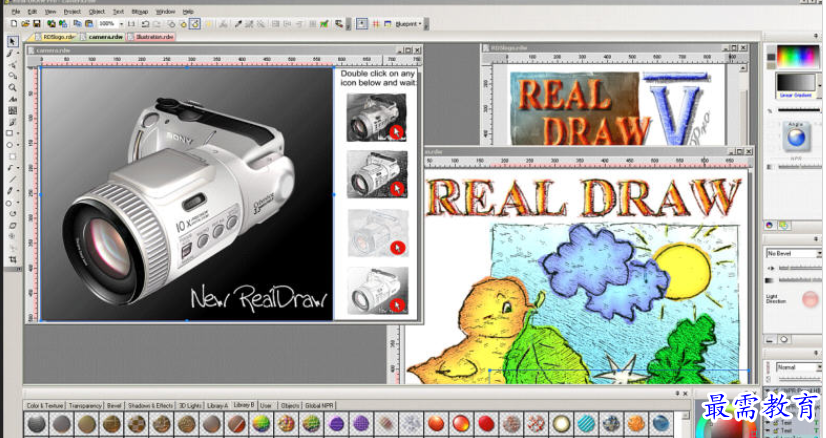Click the linear gradient preview swatch
Image resolution: width=826 pixels, height=438 pixels.
(796, 82)
